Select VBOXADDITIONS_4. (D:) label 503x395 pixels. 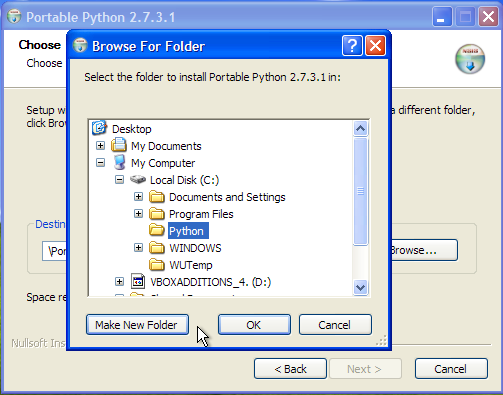point(210,282)
